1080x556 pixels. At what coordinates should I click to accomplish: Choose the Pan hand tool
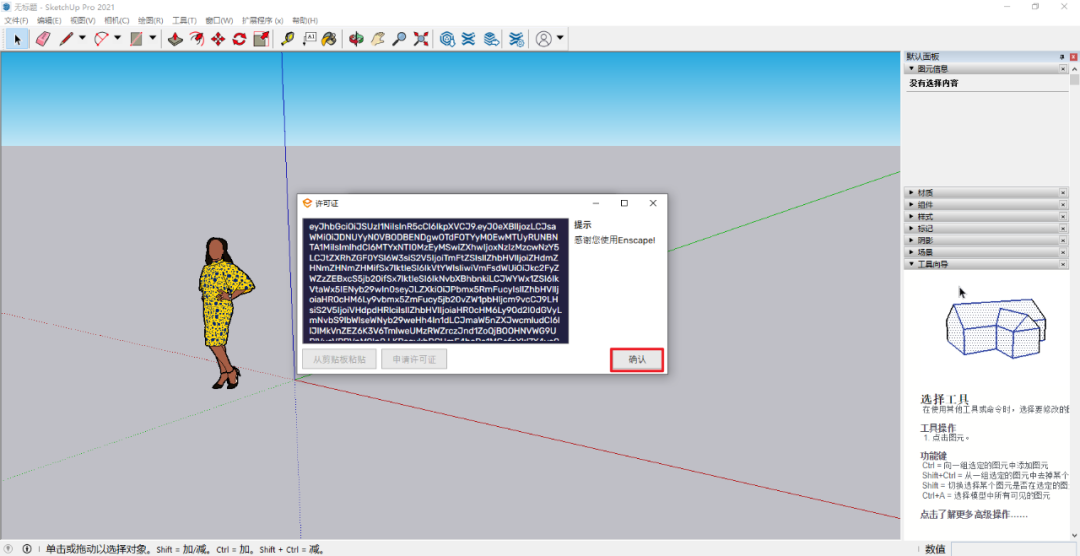[377, 39]
